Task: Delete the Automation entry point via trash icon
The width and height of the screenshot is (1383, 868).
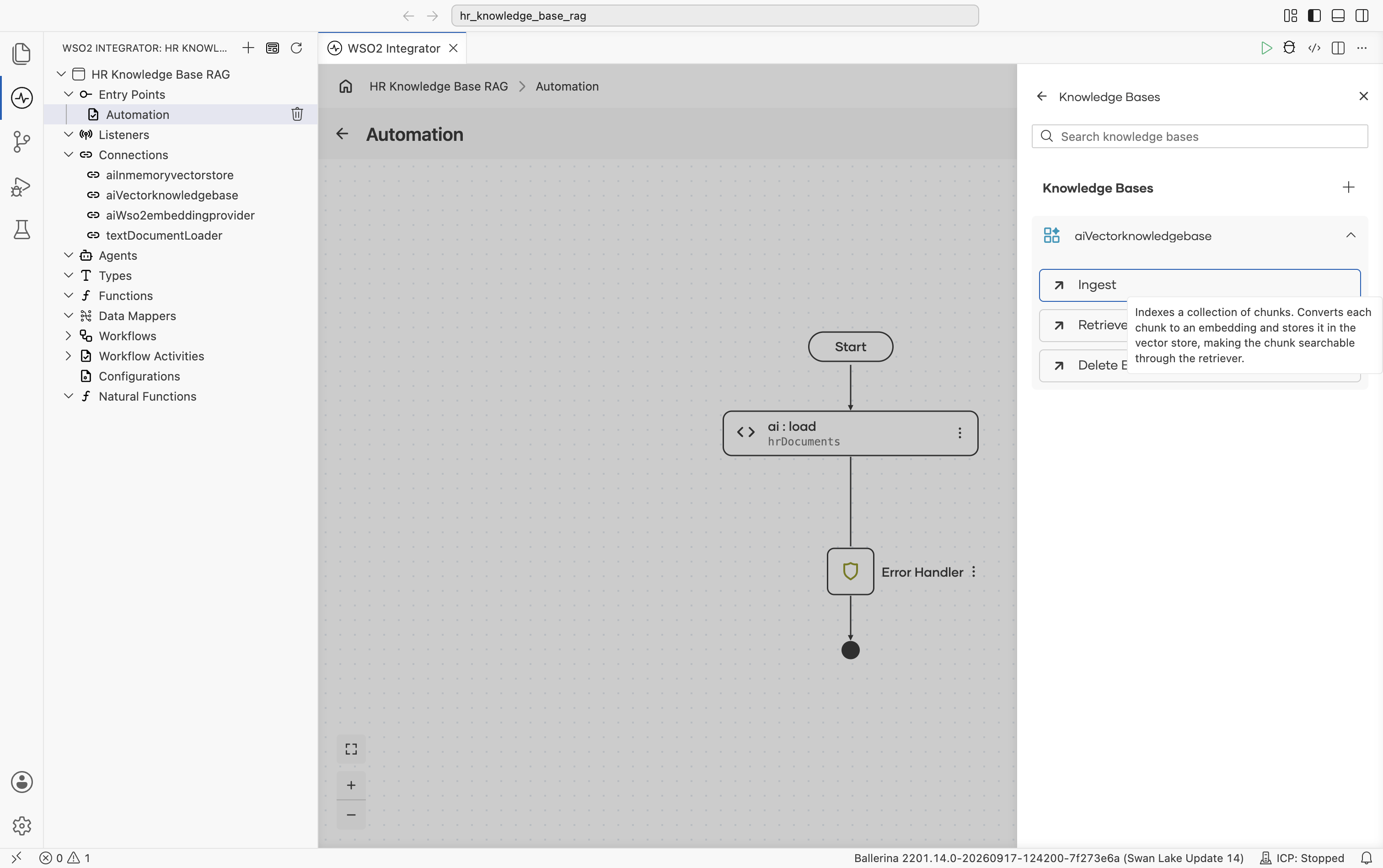Action: (297, 114)
